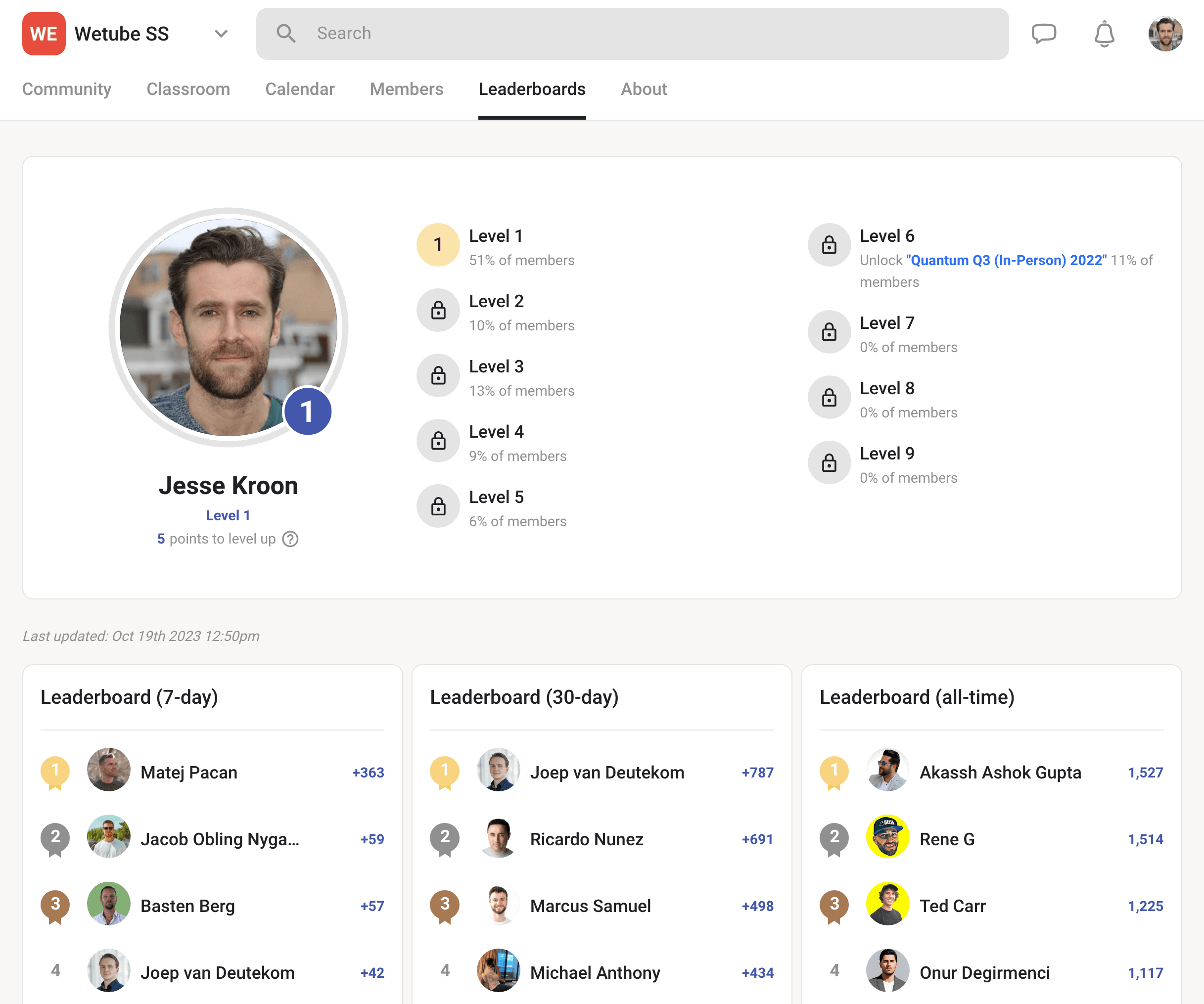
Task: Click the gold medal on 7-day leaderboard
Action: pyautogui.click(x=55, y=771)
